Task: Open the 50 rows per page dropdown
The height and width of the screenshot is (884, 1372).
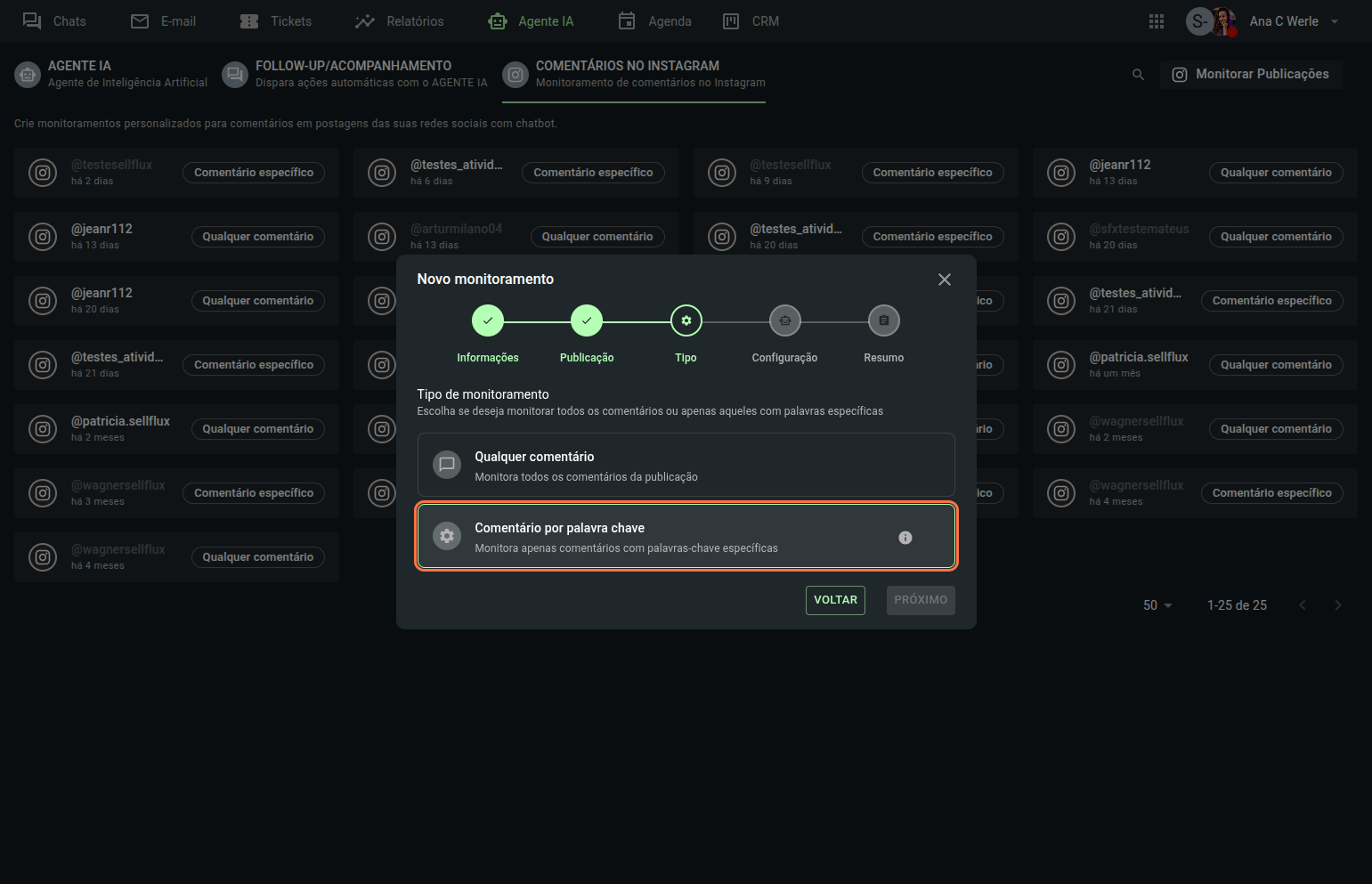Action: coord(1157,605)
